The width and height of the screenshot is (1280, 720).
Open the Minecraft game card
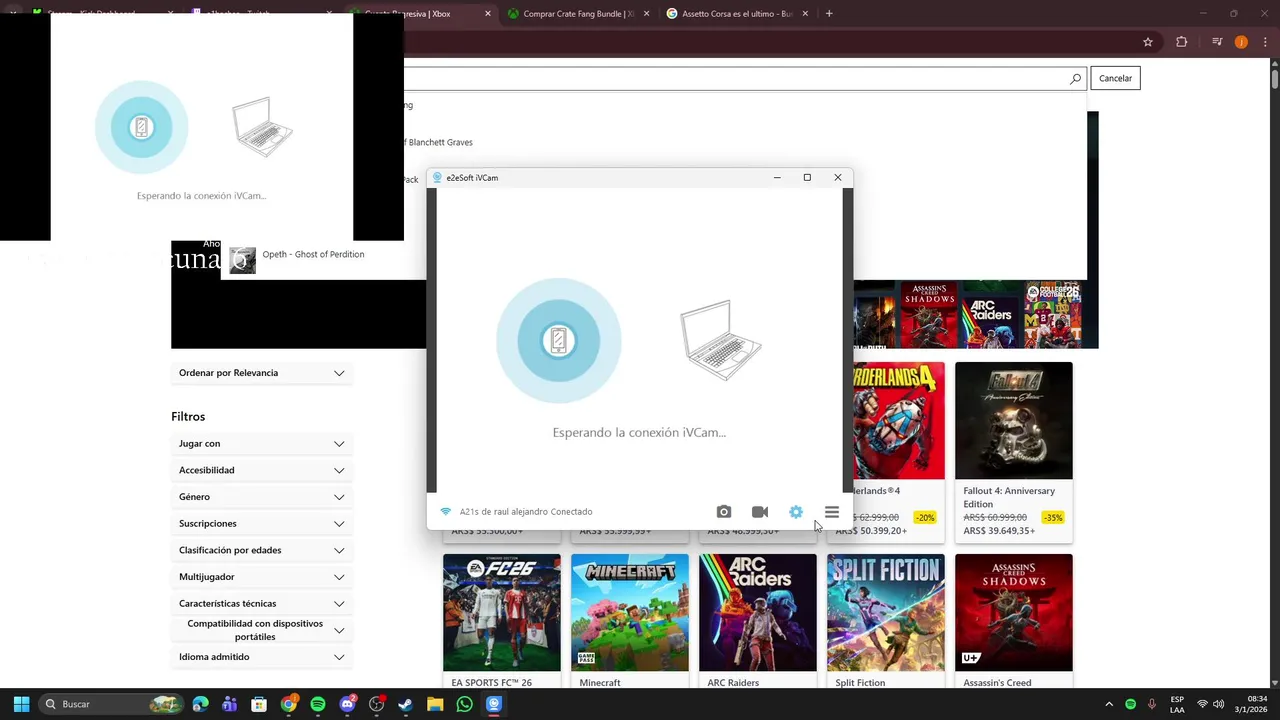coord(630,622)
